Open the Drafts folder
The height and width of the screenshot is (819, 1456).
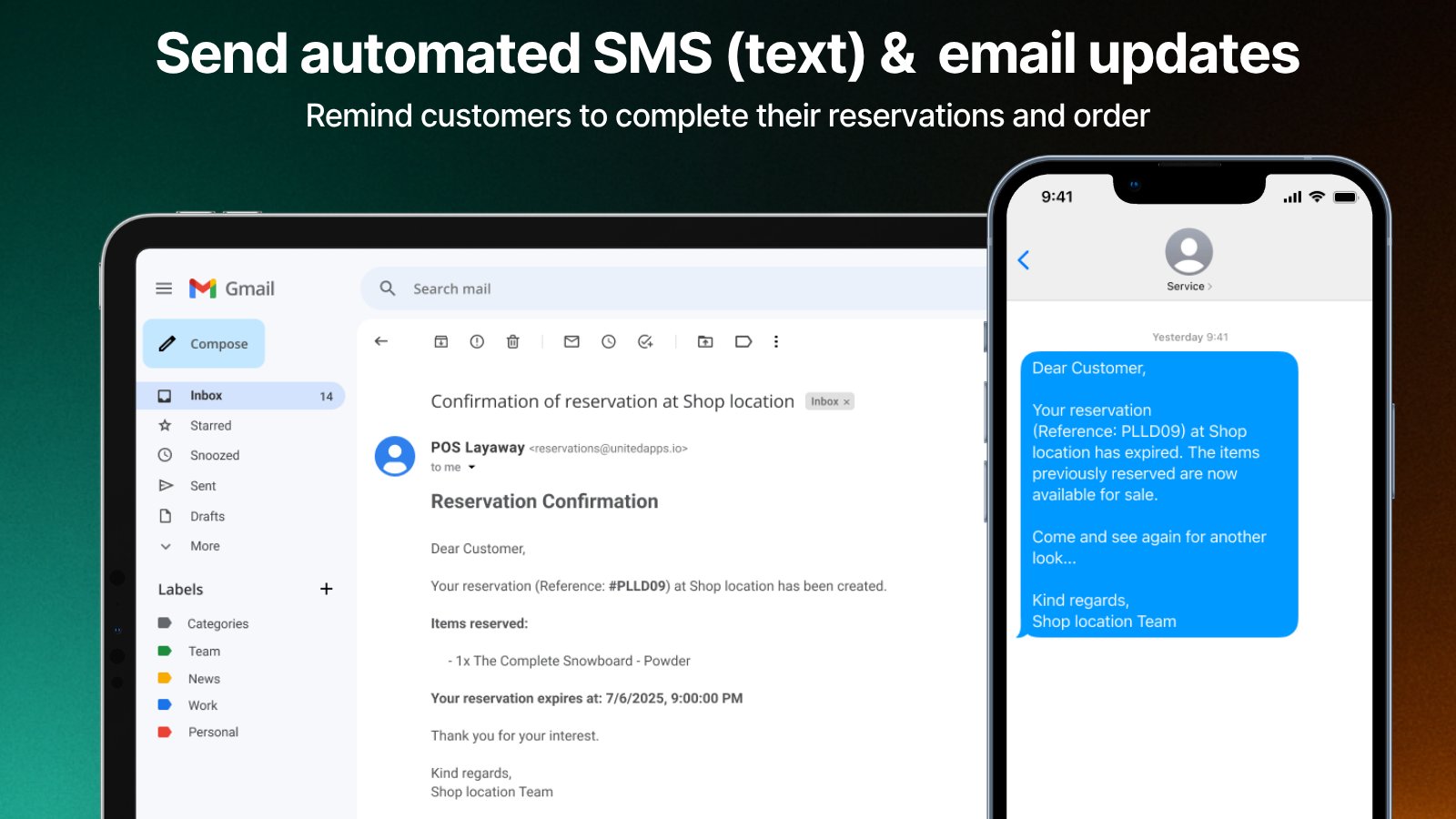click(x=207, y=516)
